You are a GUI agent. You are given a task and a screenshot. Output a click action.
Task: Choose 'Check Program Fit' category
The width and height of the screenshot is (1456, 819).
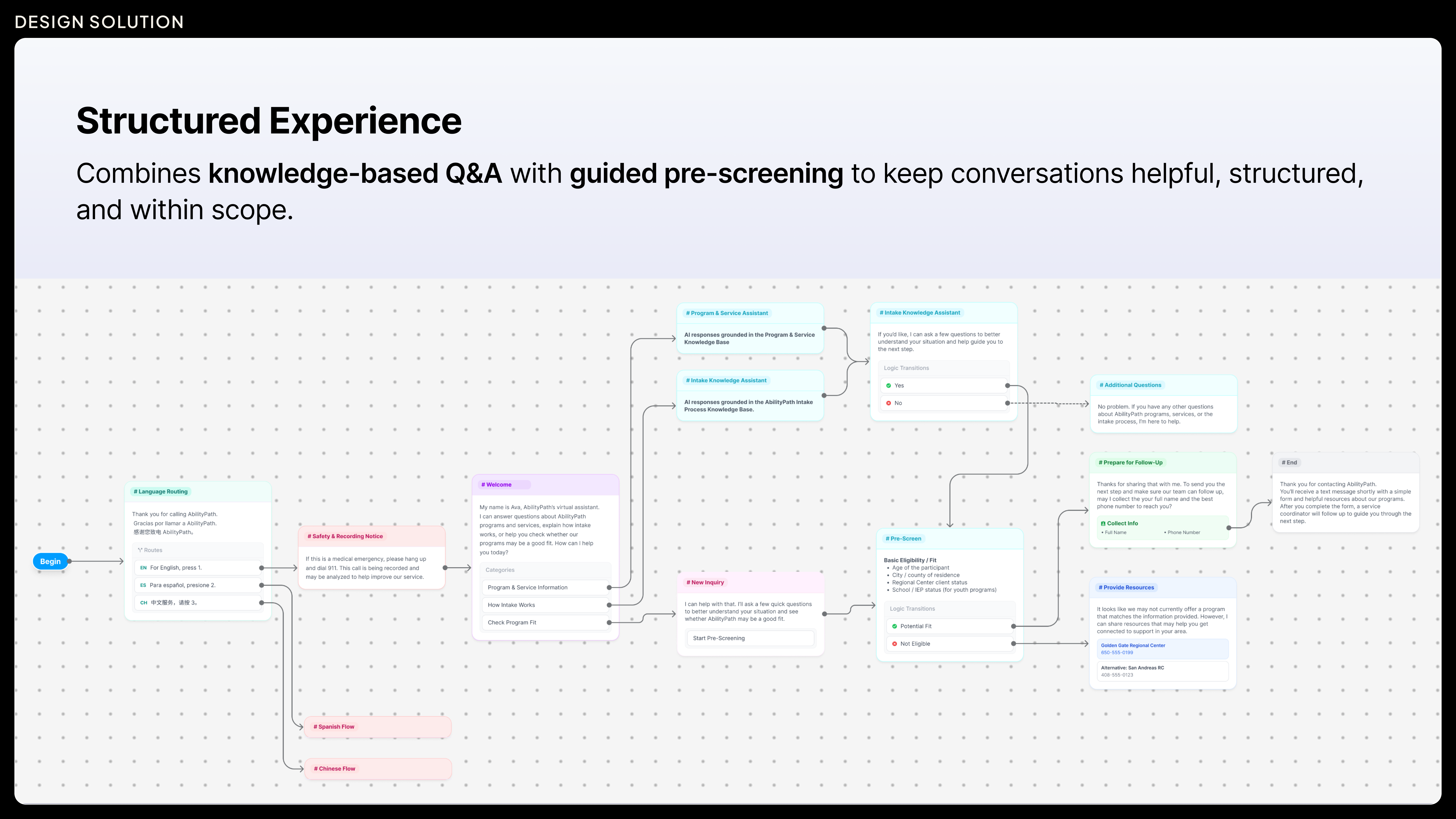tap(546, 622)
